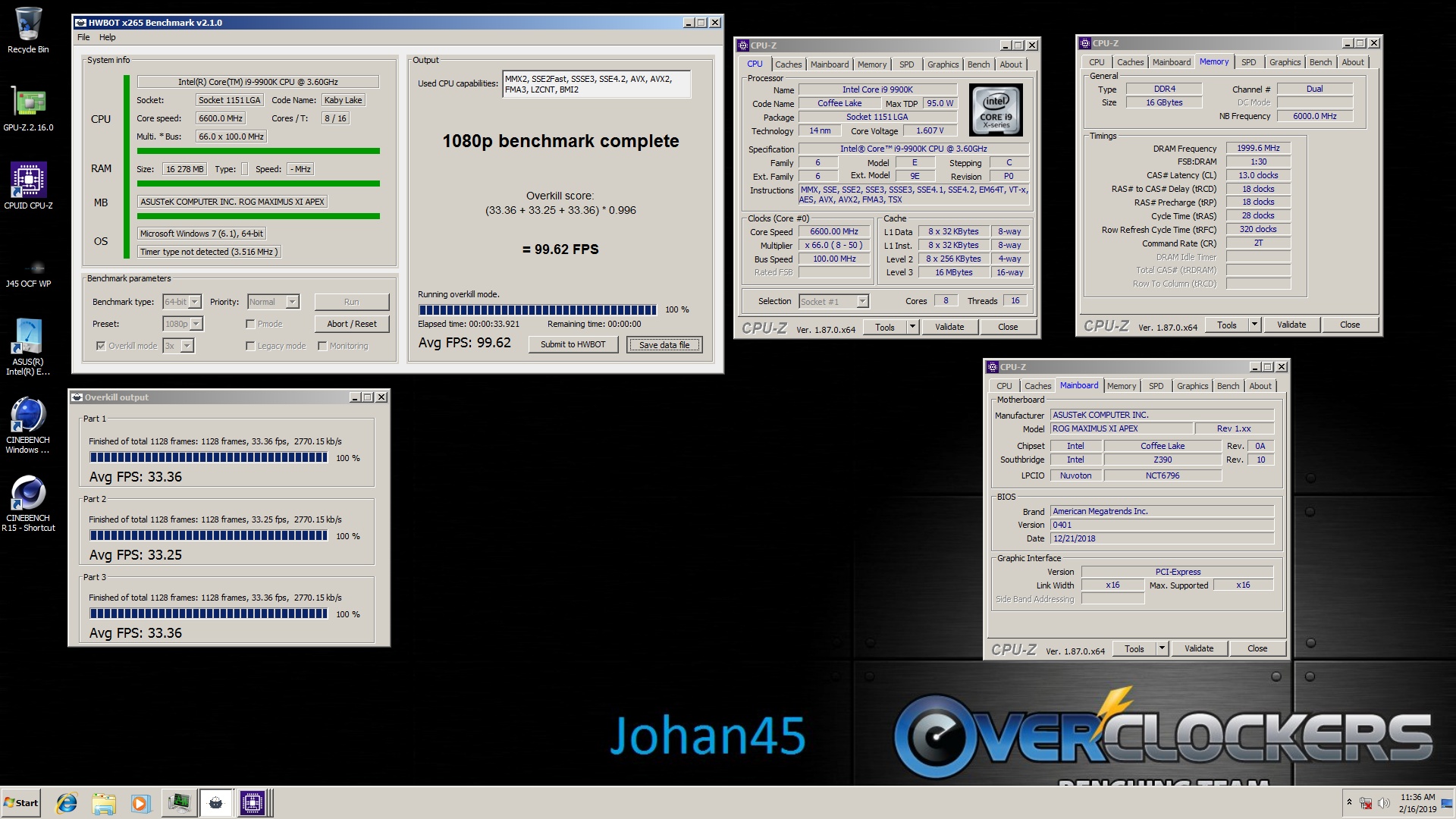Toggle the Overkill mode checkbox
The height and width of the screenshot is (819, 1456).
pyautogui.click(x=100, y=346)
